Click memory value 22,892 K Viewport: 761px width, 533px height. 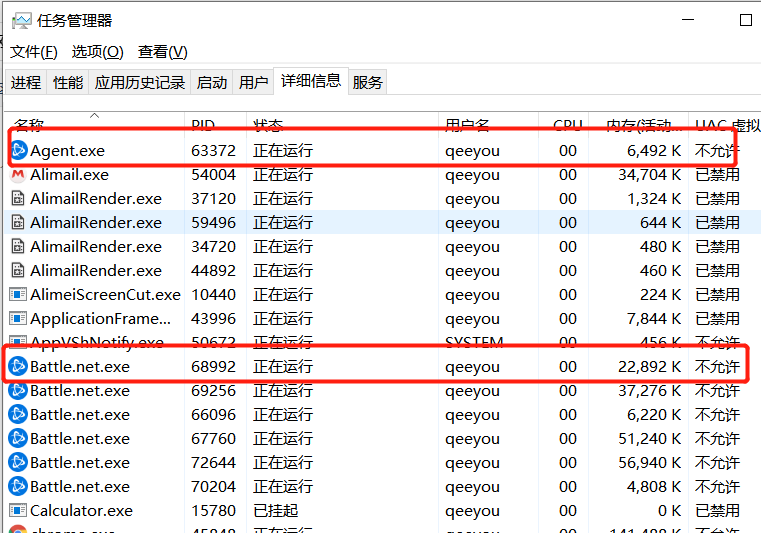(649, 366)
